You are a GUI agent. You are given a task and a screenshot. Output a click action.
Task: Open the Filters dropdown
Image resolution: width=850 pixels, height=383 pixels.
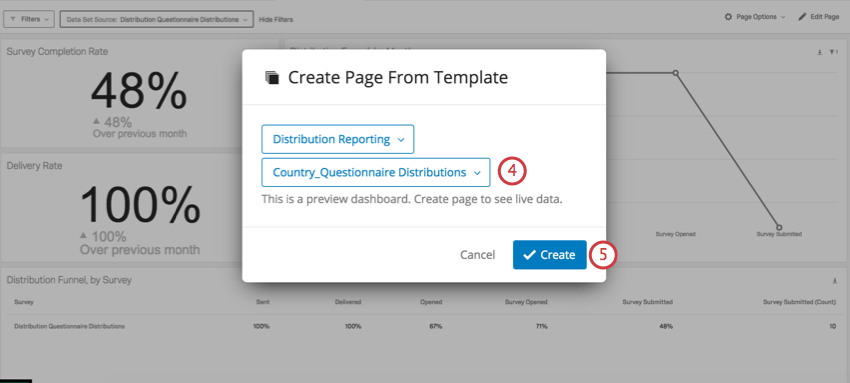point(29,19)
